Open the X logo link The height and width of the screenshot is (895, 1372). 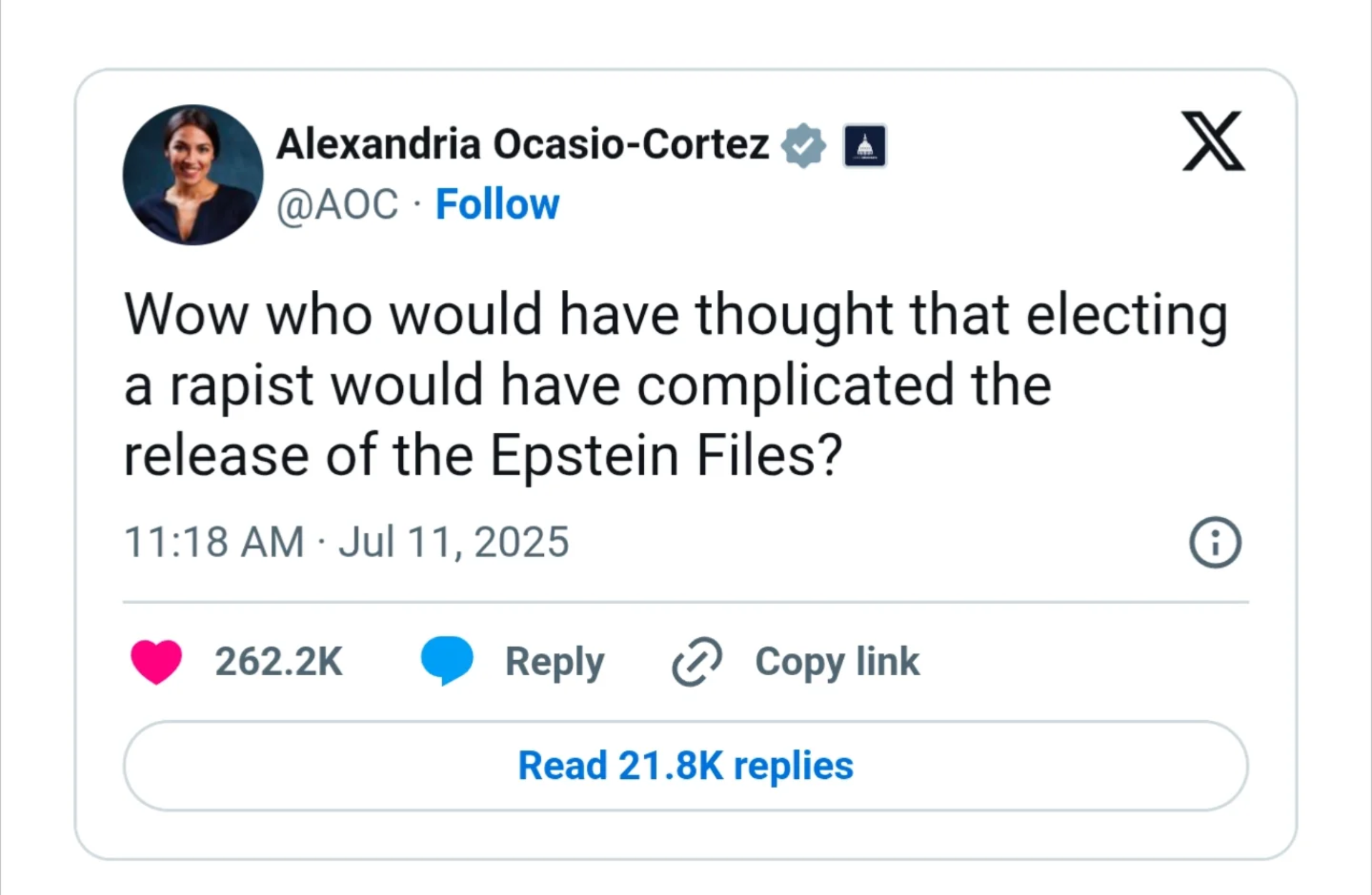click(x=1214, y=140)
